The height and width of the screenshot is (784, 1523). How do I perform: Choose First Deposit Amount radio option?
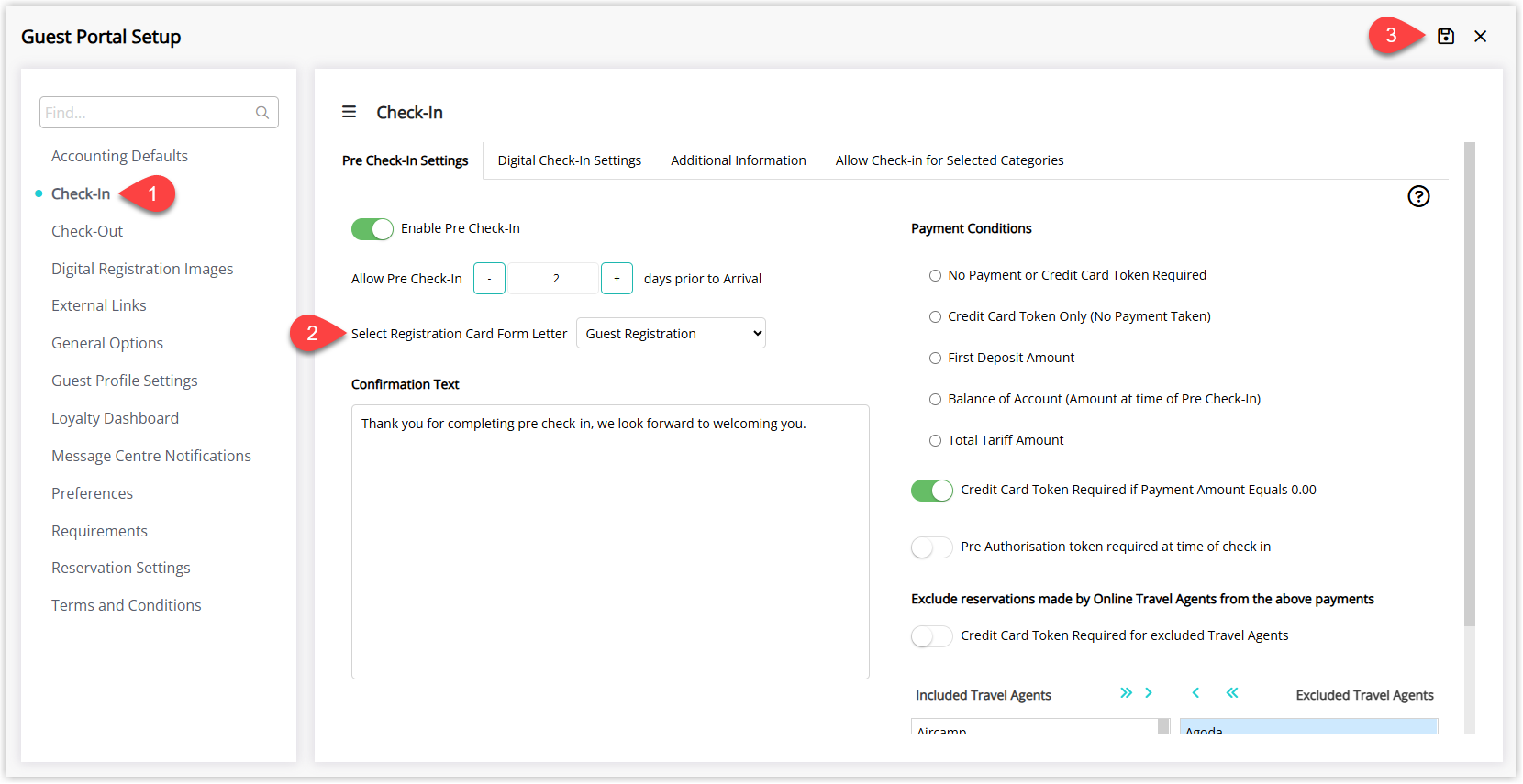[x=936, y=358]
